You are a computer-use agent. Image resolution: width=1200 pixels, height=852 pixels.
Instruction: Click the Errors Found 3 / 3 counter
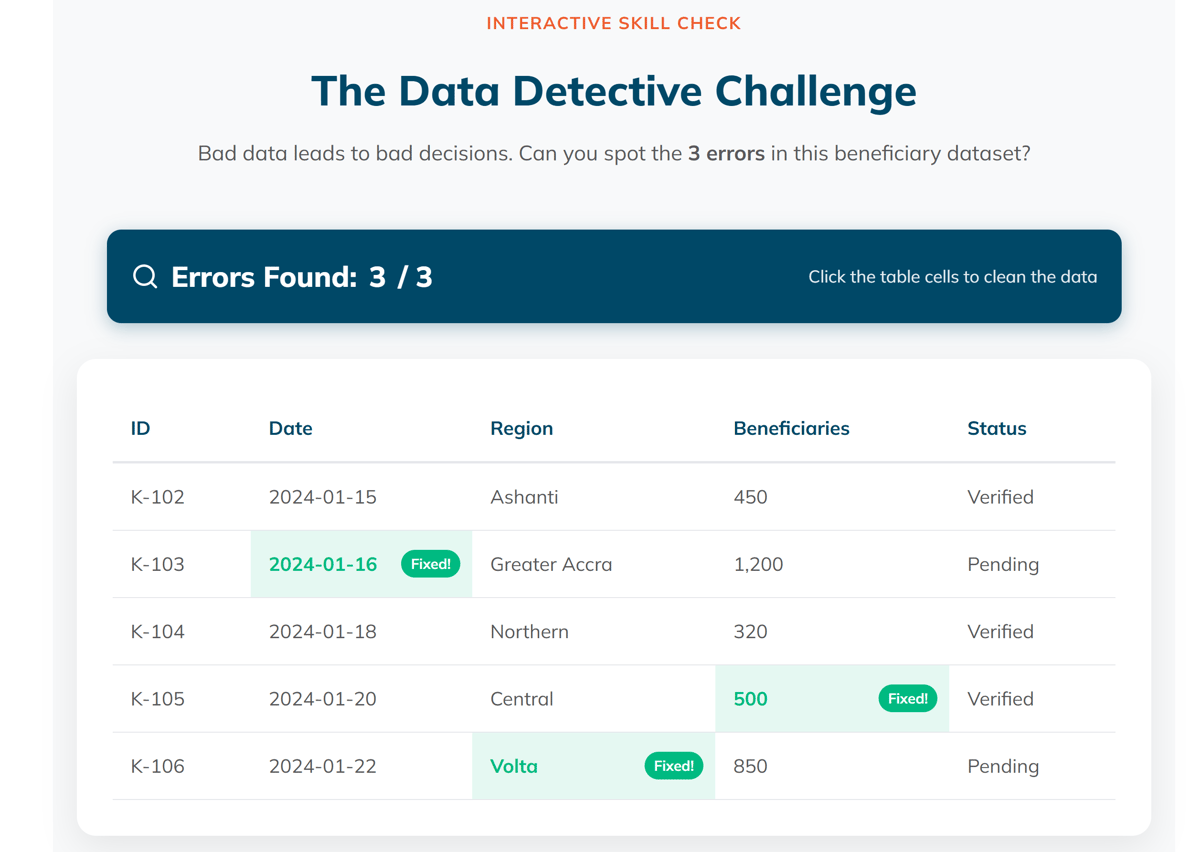click(301, 277)
